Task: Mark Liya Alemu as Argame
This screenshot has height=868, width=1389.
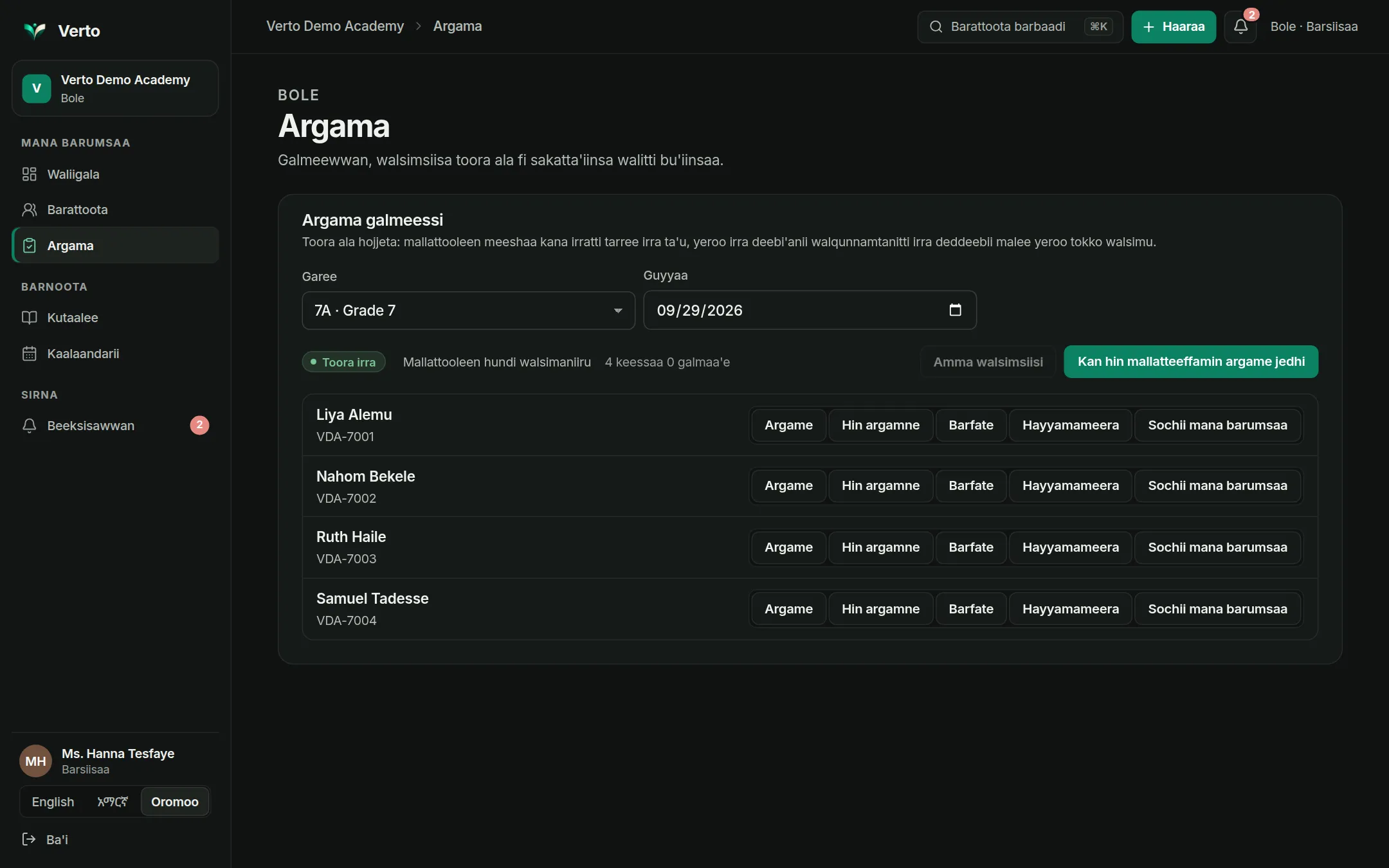Action: [788, 425]
